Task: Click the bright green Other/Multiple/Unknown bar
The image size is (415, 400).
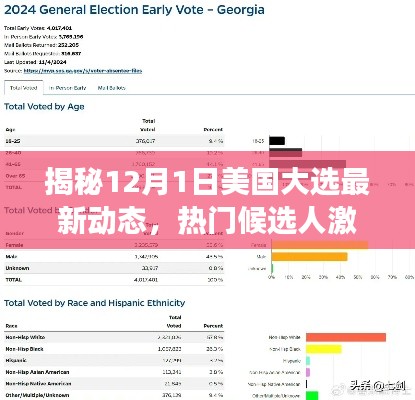Action: (x=312, y=396)
